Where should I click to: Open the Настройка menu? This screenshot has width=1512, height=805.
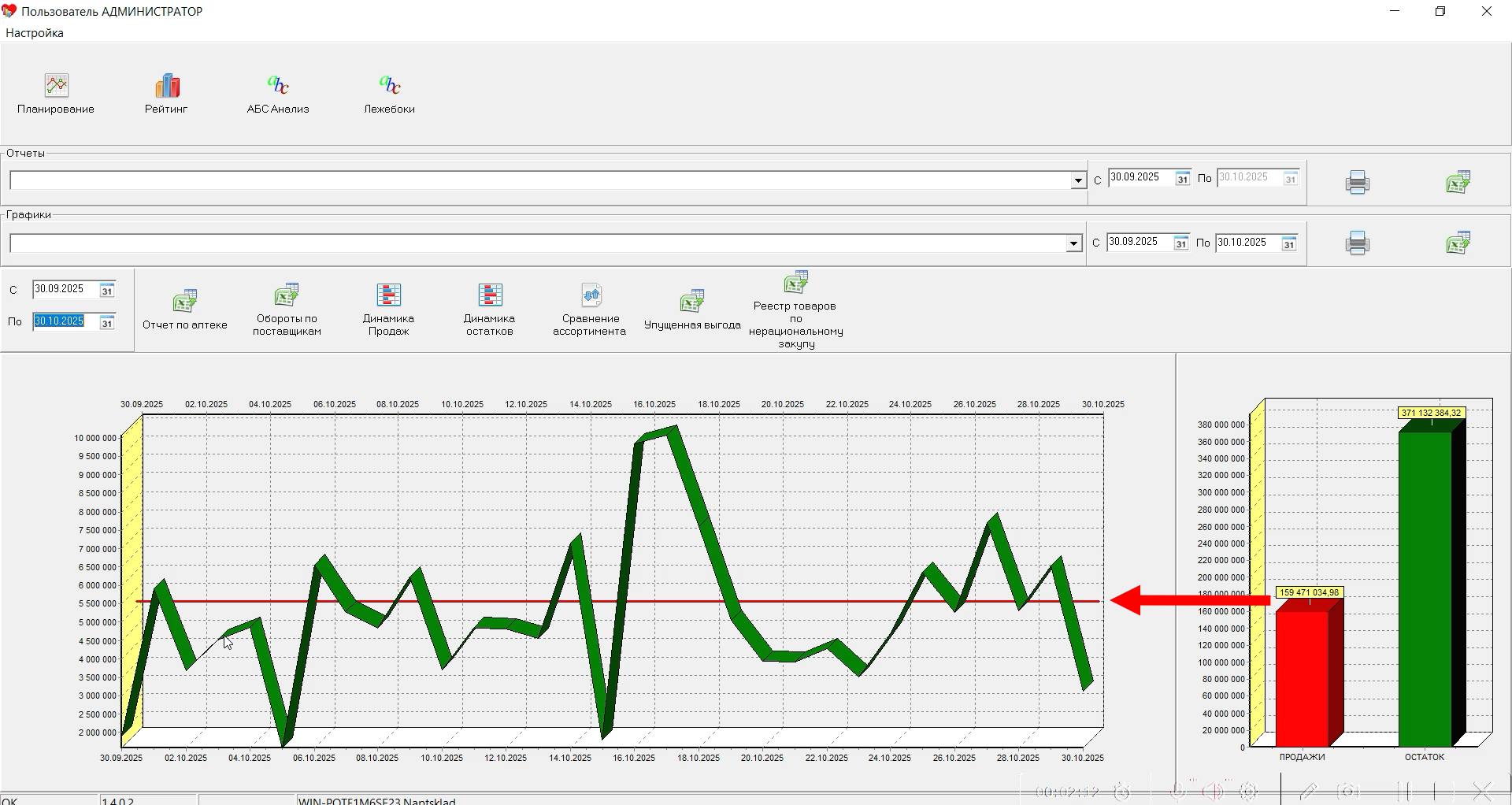[x=35, y=33]
